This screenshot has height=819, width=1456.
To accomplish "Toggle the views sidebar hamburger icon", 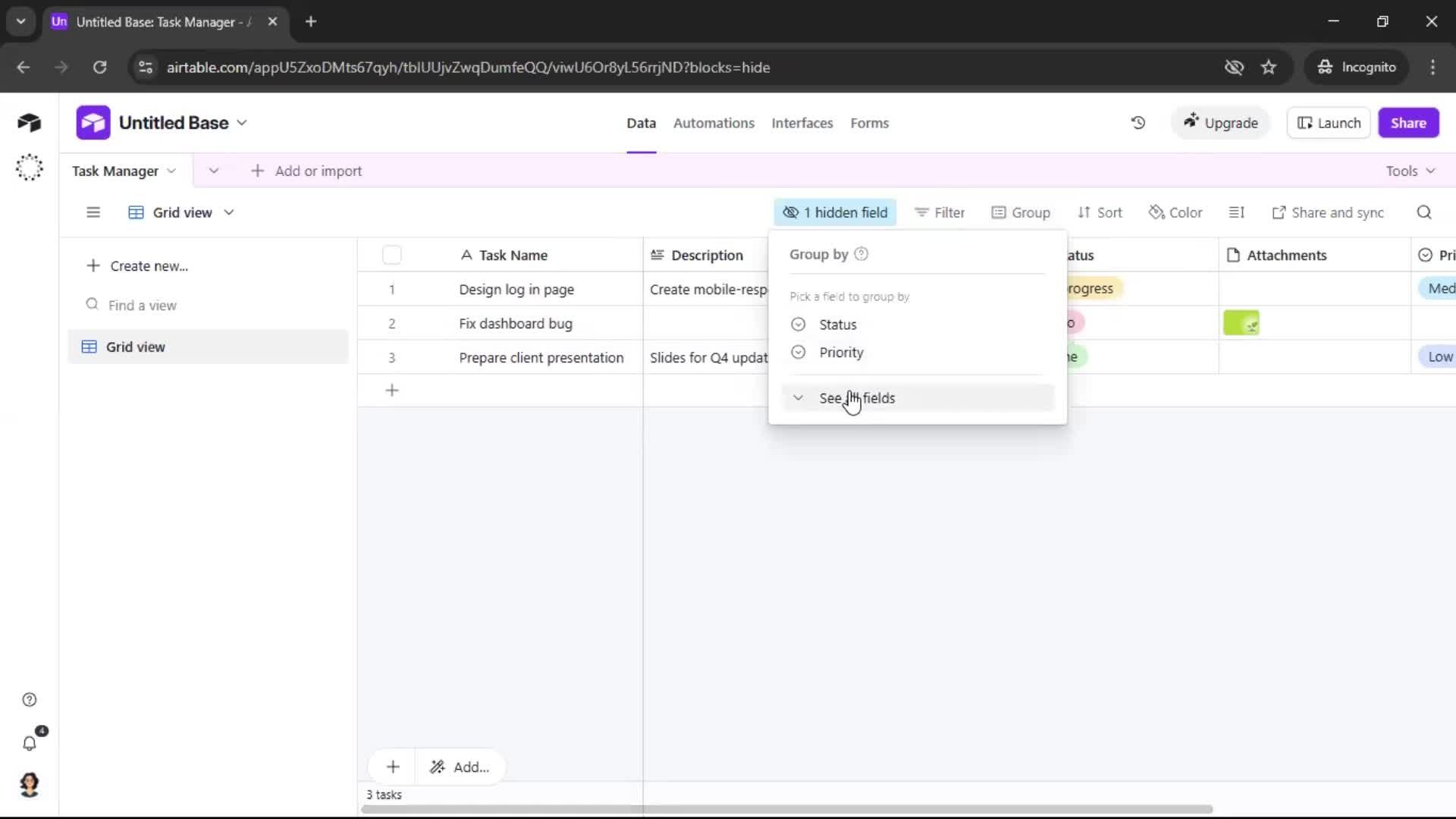I will coord(93,212).
